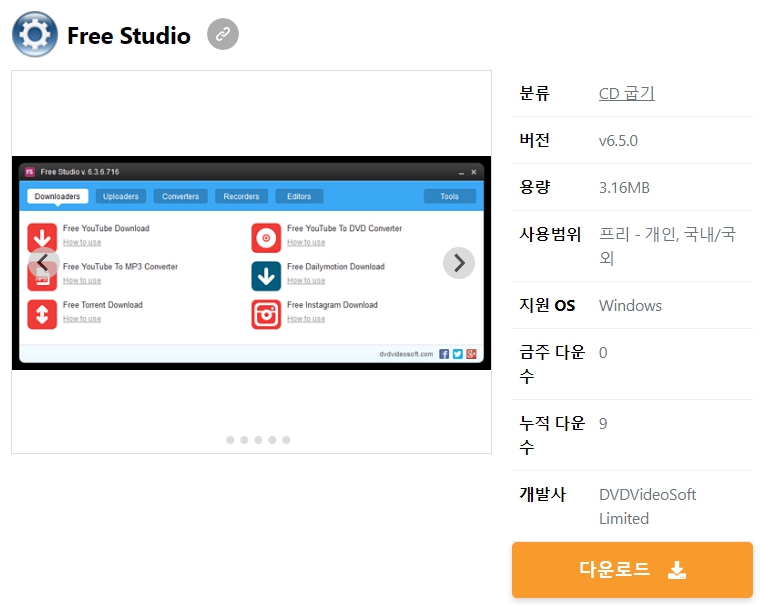The image size is (760, 612).
Task: Select the first carousel dot
Action: [x=230, y=440]
